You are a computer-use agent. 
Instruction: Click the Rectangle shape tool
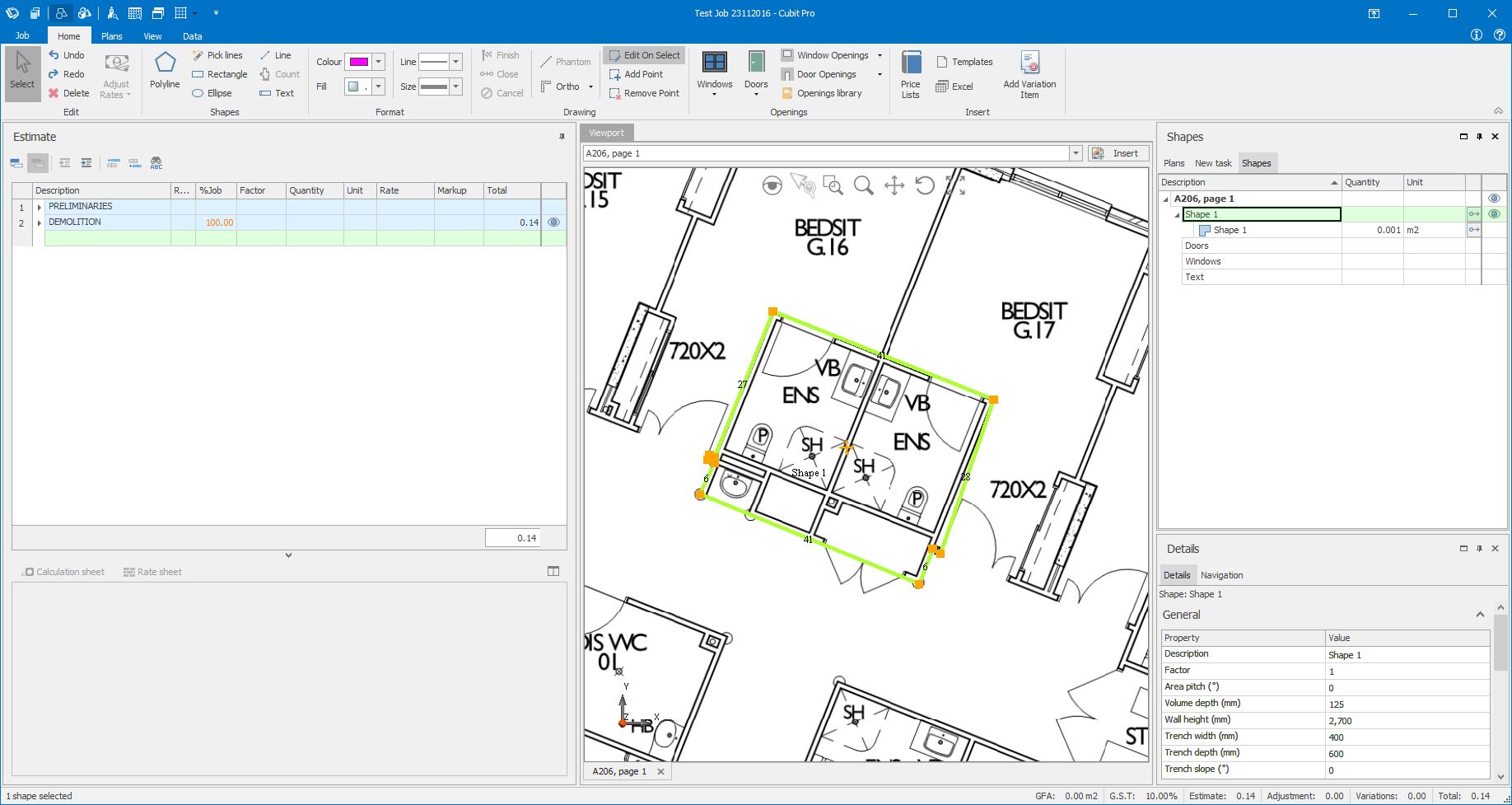[x=219, y=74]
